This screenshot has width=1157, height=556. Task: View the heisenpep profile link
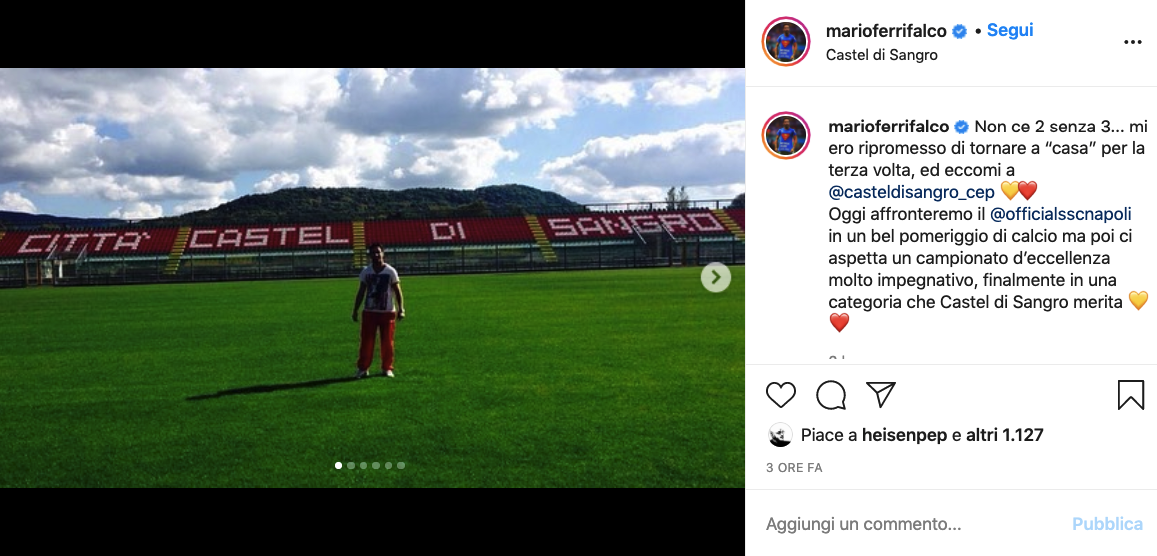(905, 435)
